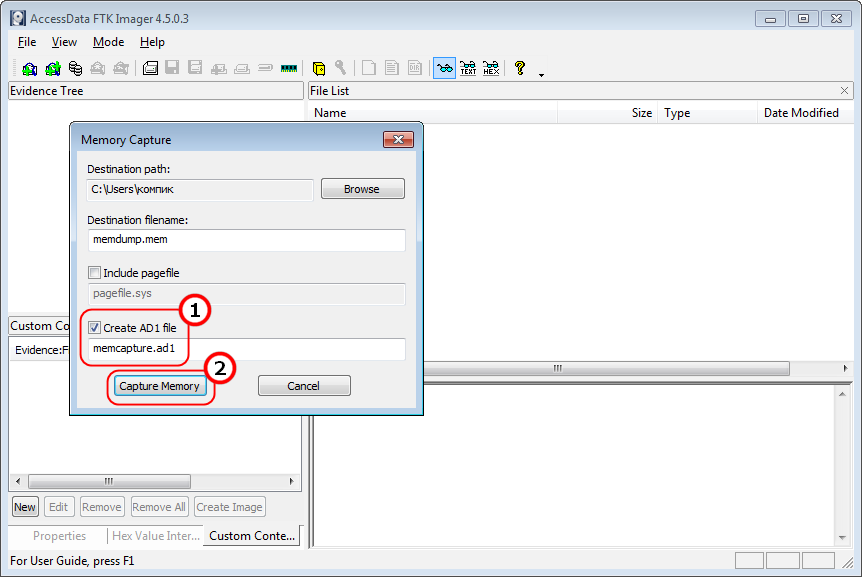Click the Add All Attached Devices icon
The width and height of the screenshot is (862, 577).
pos(53,69)
